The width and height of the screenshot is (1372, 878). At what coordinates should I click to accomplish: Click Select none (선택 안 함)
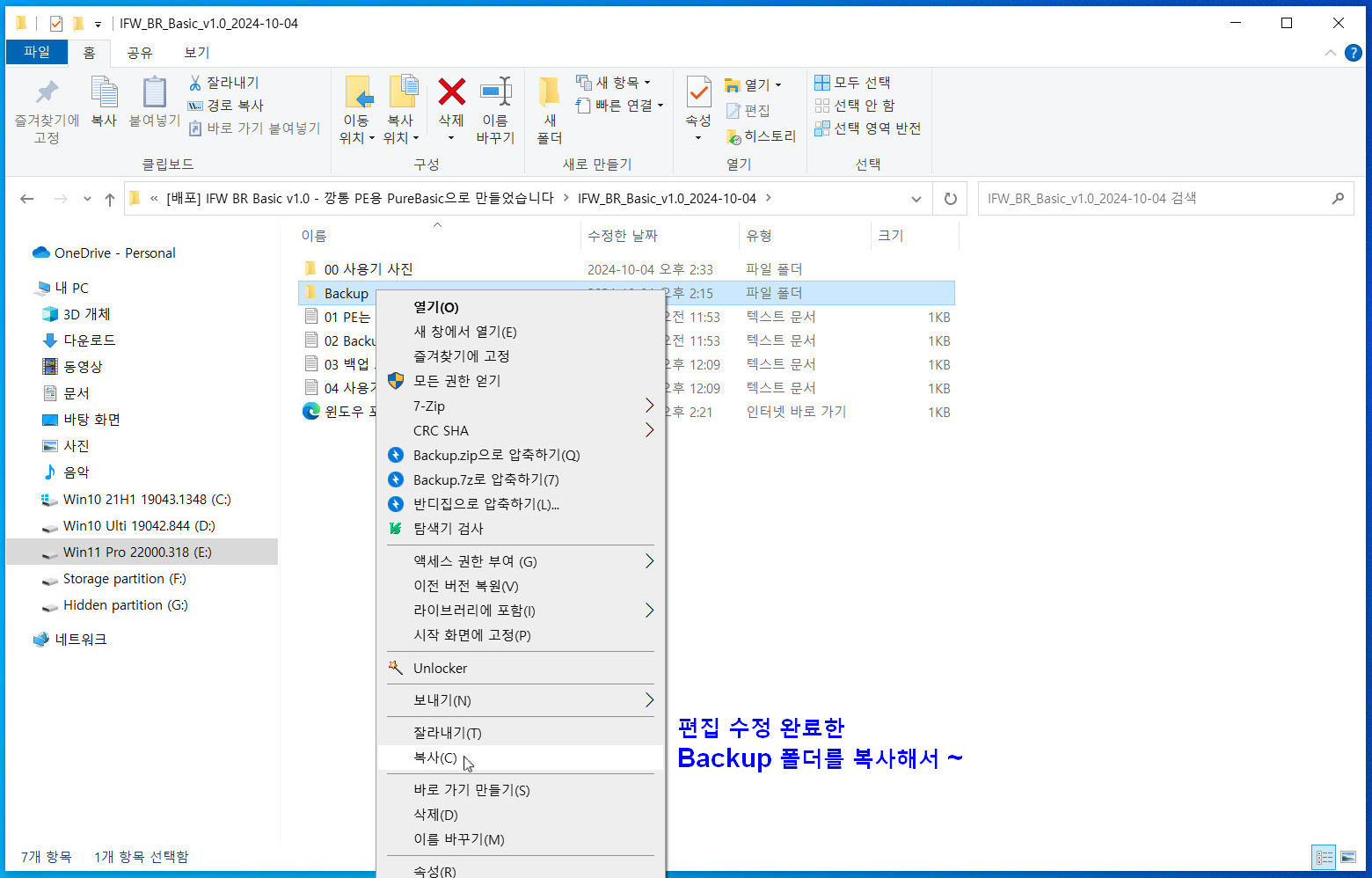(855, 106)
